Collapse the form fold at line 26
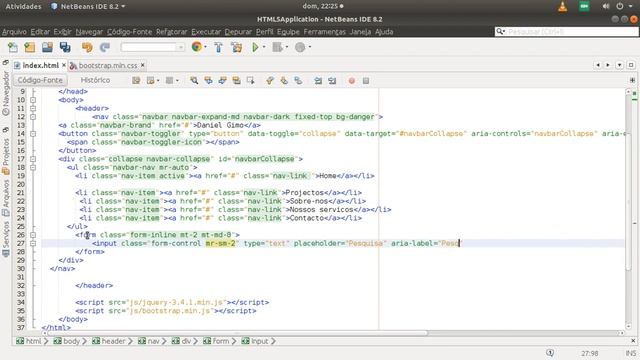This screenshot has width=640, height=360. 33,235
